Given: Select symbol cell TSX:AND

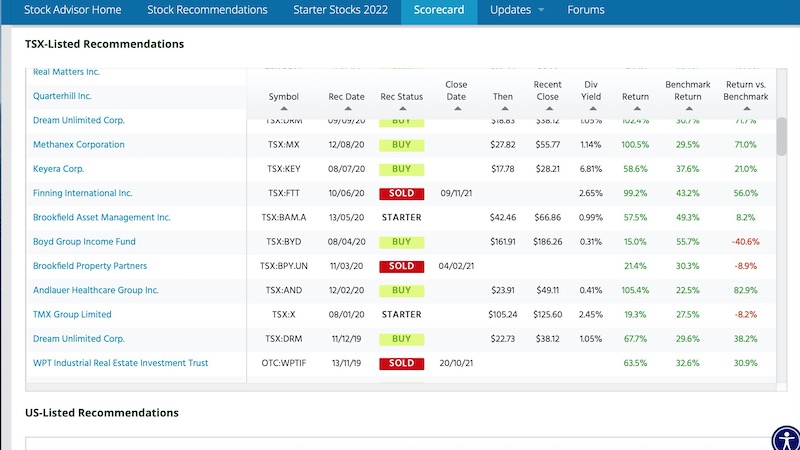Looking at the screenshot, I should pos(284,290).
